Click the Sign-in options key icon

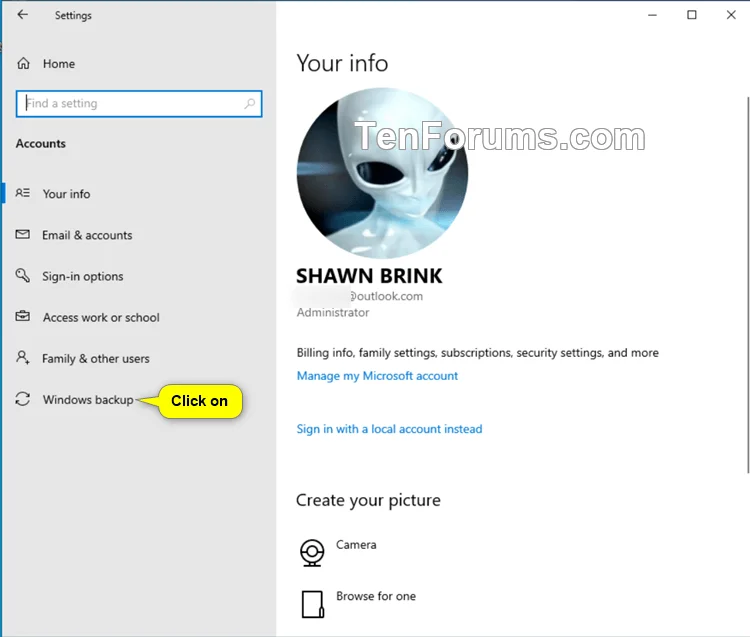[x=22, y=275]
